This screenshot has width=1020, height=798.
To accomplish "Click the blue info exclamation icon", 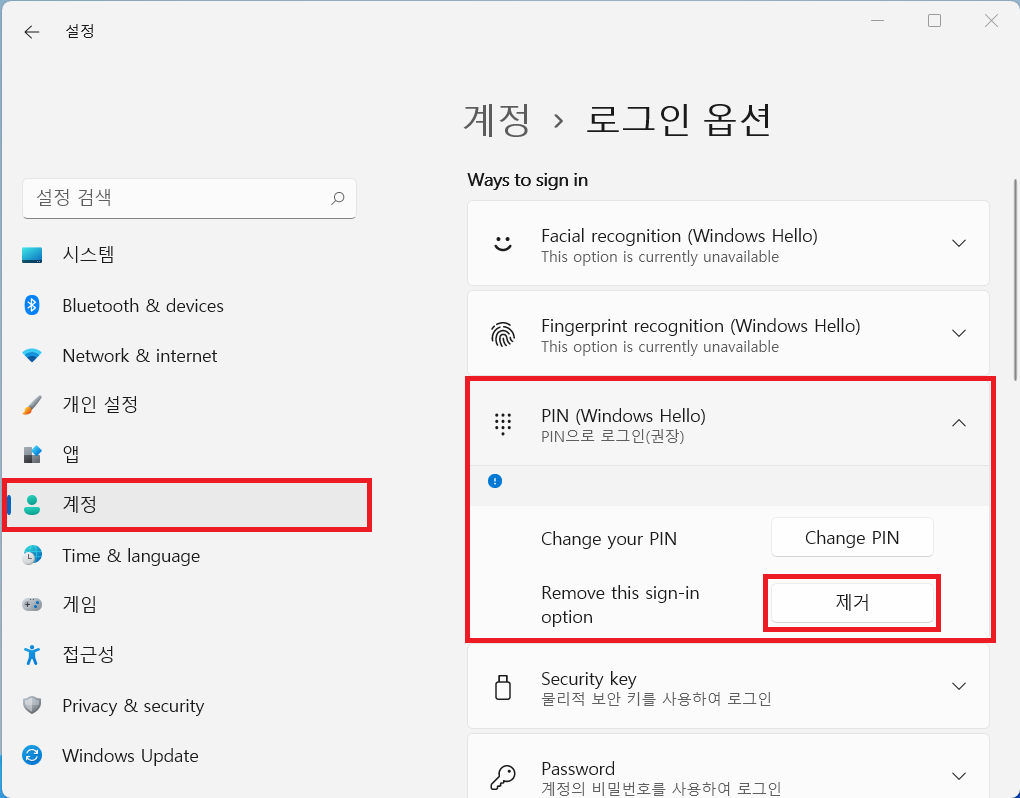I will click(495, 481).
